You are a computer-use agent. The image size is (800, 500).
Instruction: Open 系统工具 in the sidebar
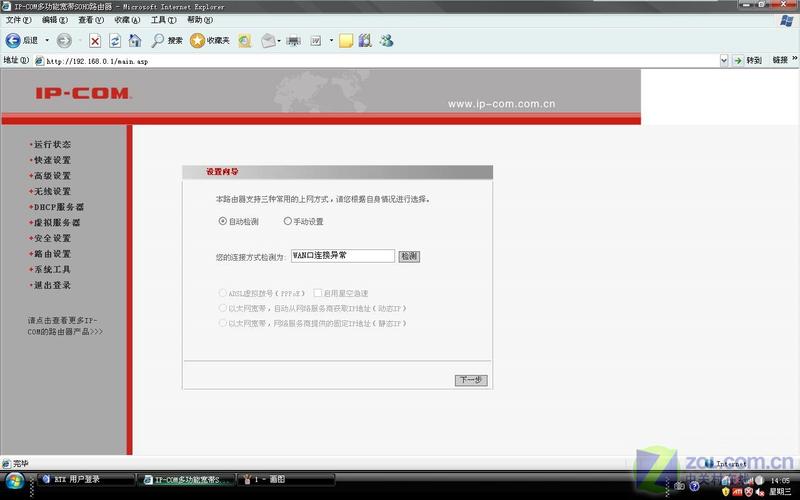(x=52, y=269)
